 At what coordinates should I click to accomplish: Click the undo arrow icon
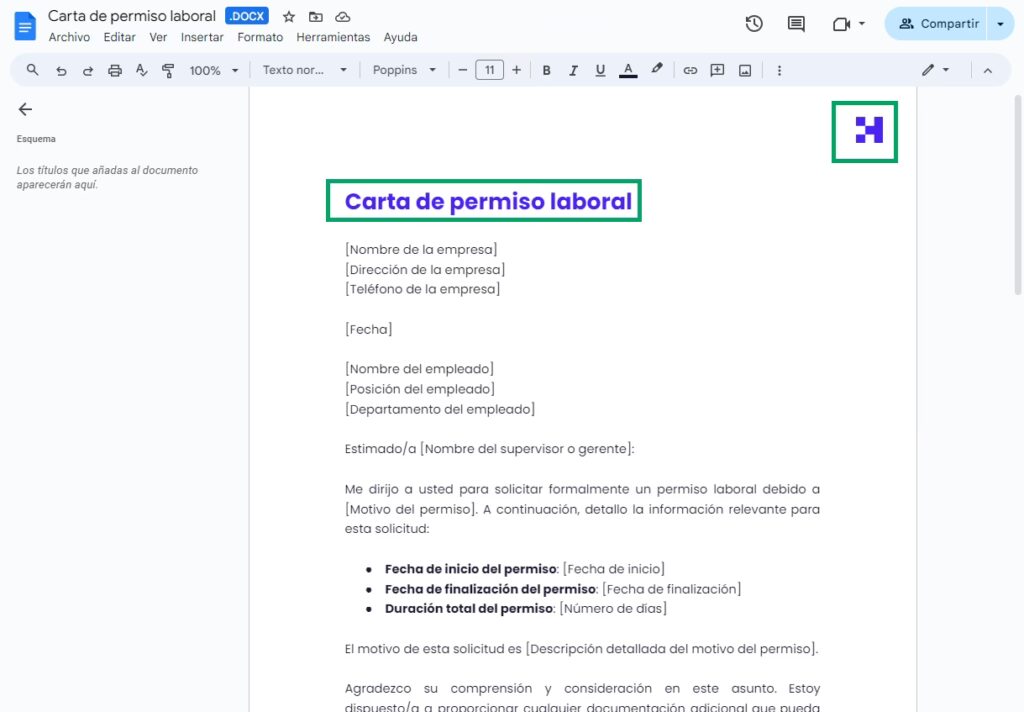pos(61,71)
